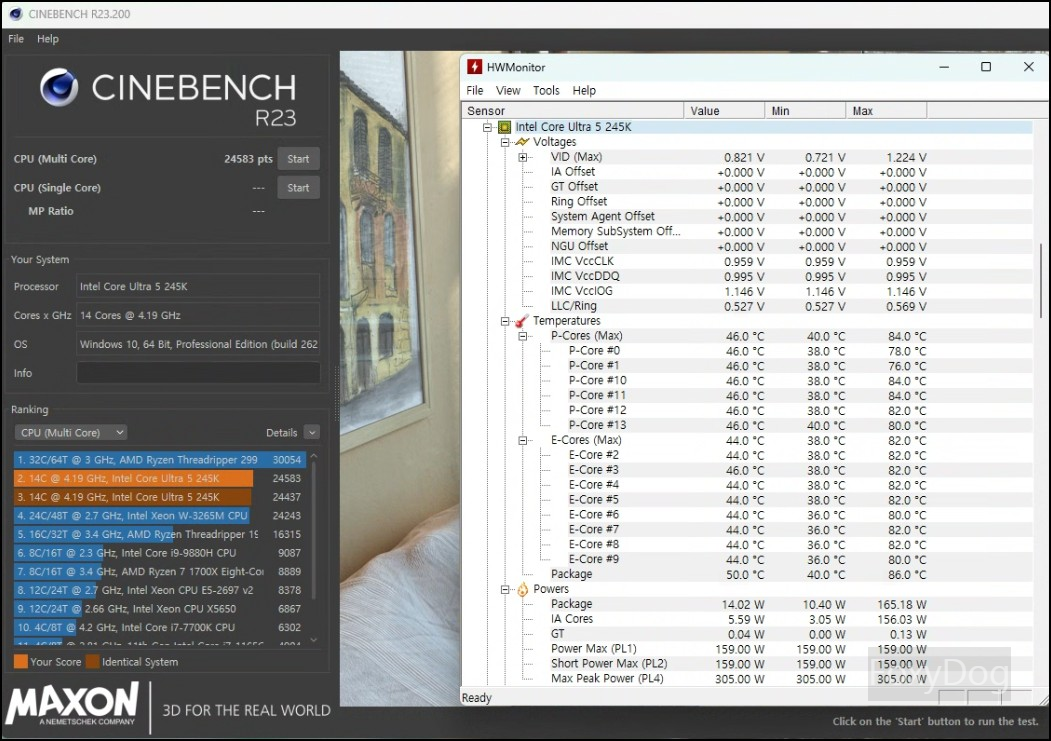Select the Max Peak Power (PL4) row

[747, 679]
